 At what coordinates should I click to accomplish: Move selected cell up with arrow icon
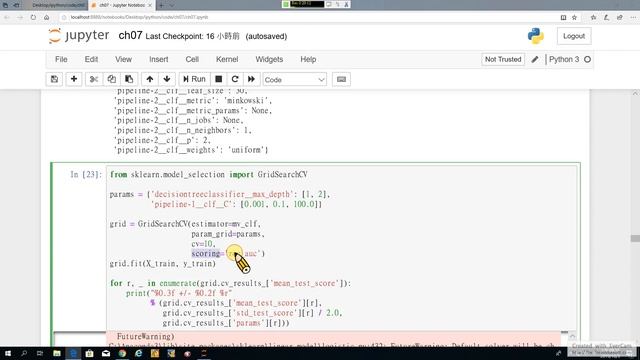[x=150, y=79]
